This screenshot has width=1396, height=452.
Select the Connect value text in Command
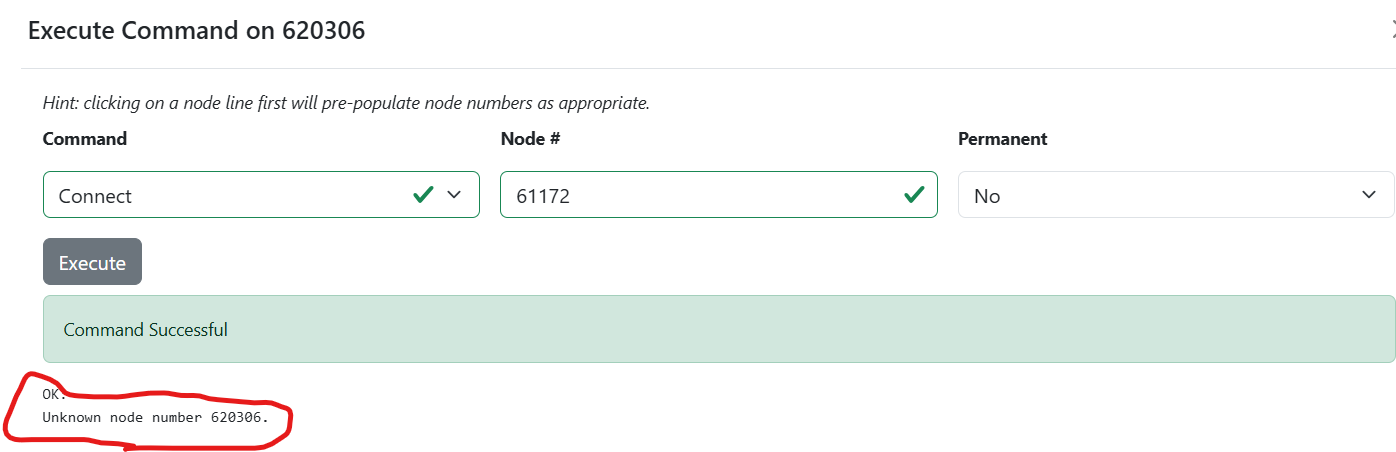tap(95, 196)
